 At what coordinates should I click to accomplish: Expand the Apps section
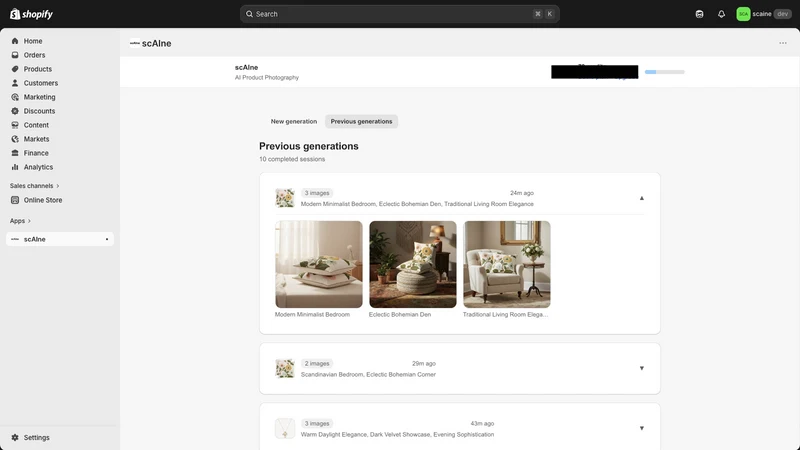tap(20, 221)
